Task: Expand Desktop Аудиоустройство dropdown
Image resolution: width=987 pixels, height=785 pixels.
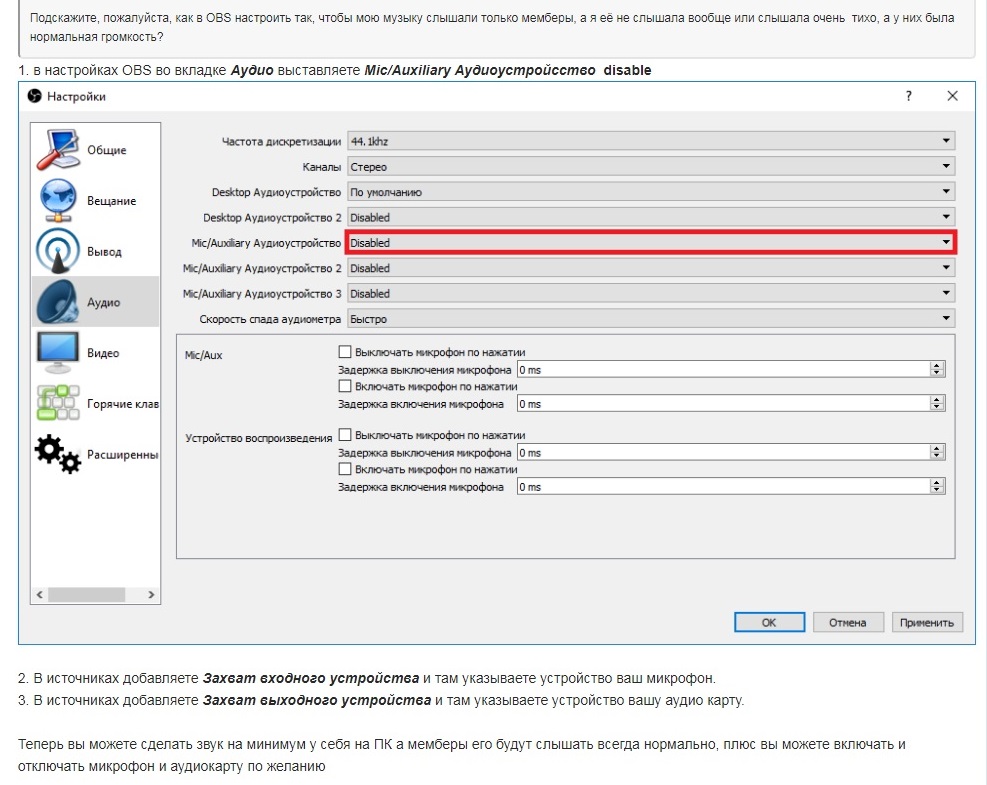Action: tap(651, 192)
